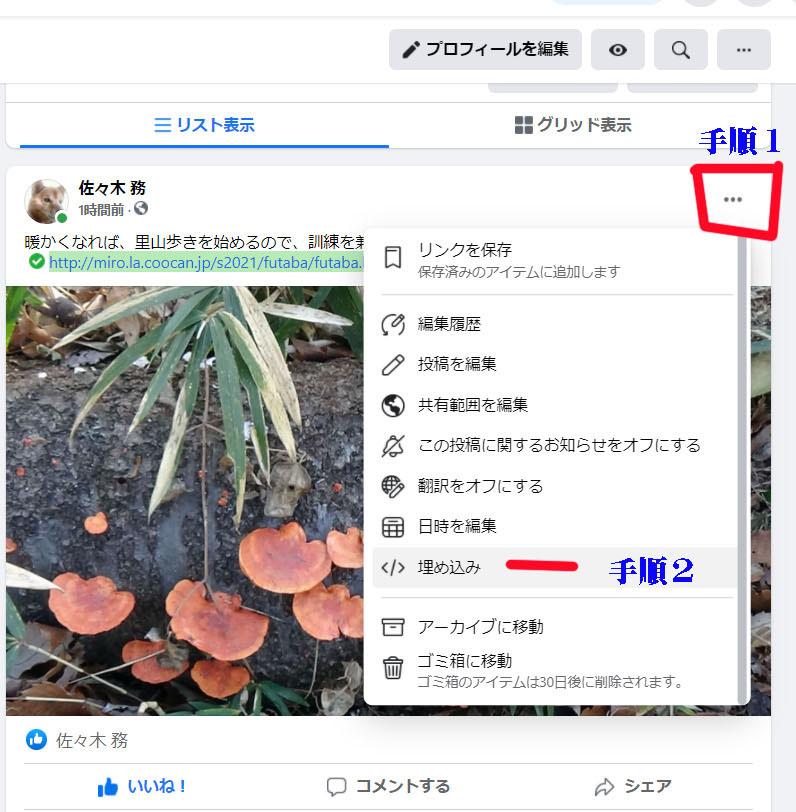
Task: Click the profile search magnifier icon
Action: click(x=681, y=50)
